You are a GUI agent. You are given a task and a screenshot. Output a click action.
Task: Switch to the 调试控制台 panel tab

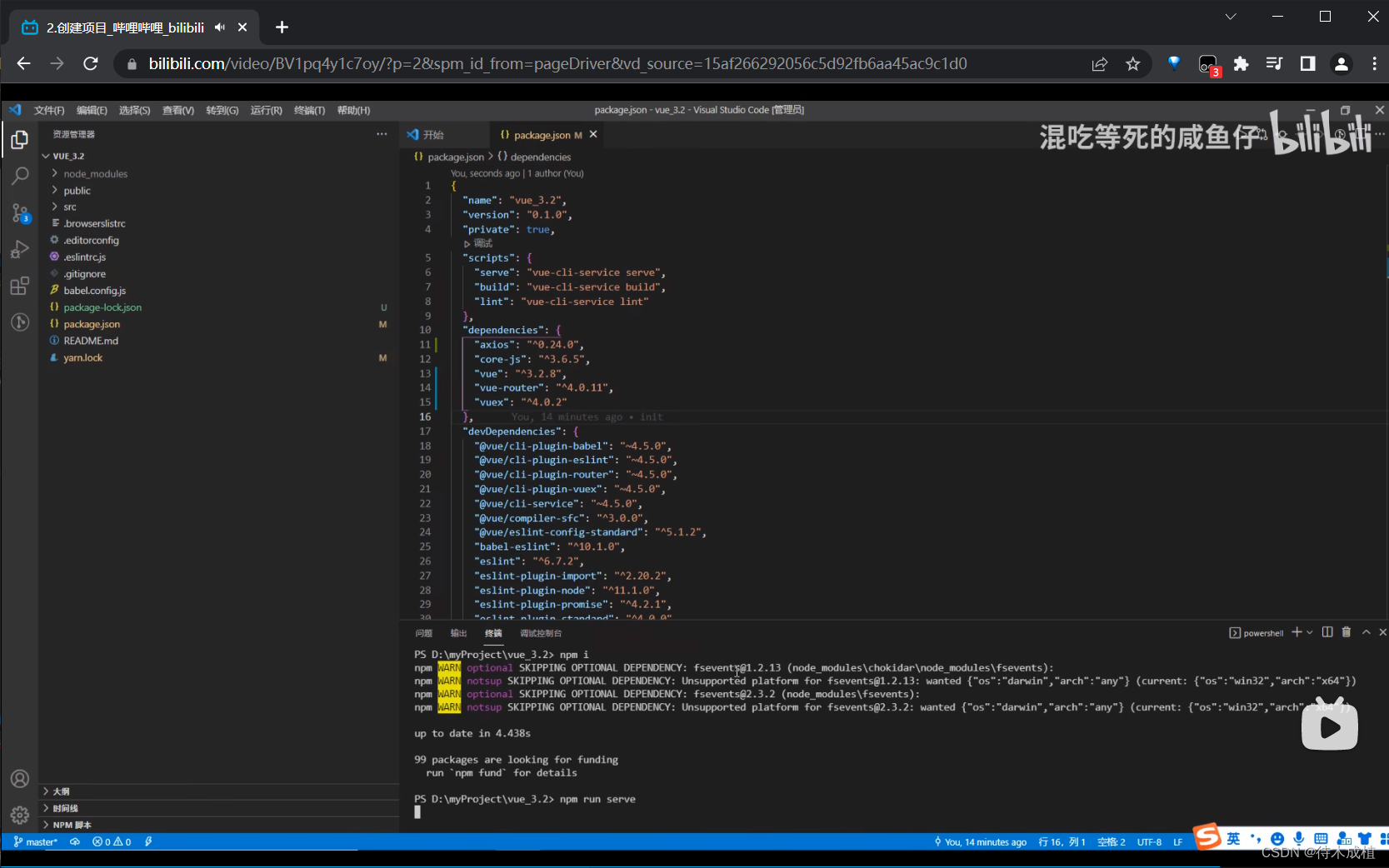(541, 633)
